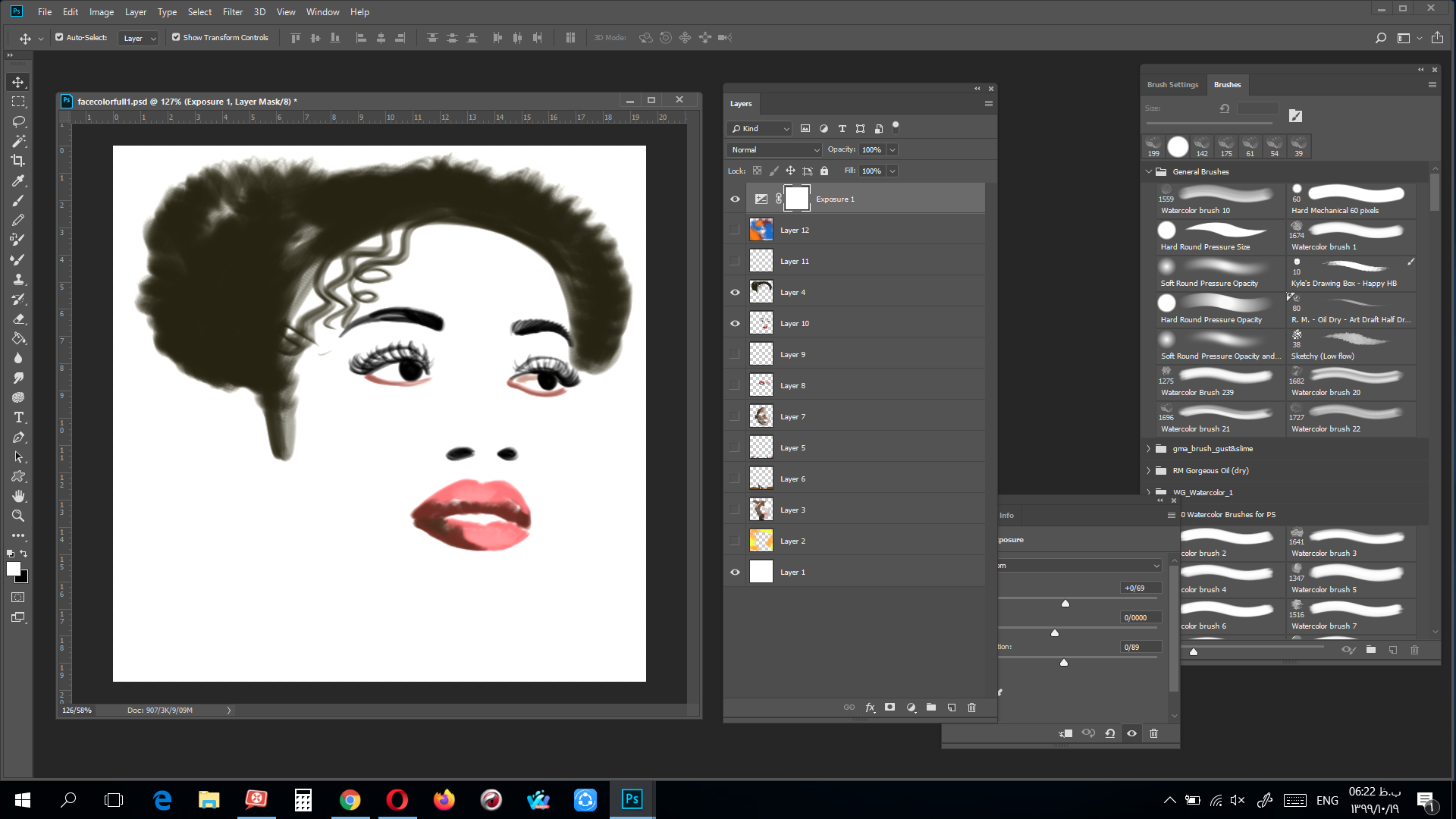Collapse General Brushes folder
The width and height of the screenshot is (1456, 819).
(x=1149, y=172)
